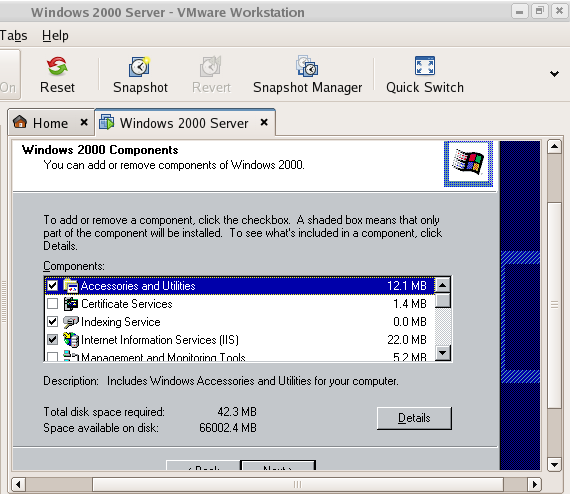Click the 1.4 MB size value
Image resolution: width=570 pixels, height=494 pixels.
coord(410,304)
